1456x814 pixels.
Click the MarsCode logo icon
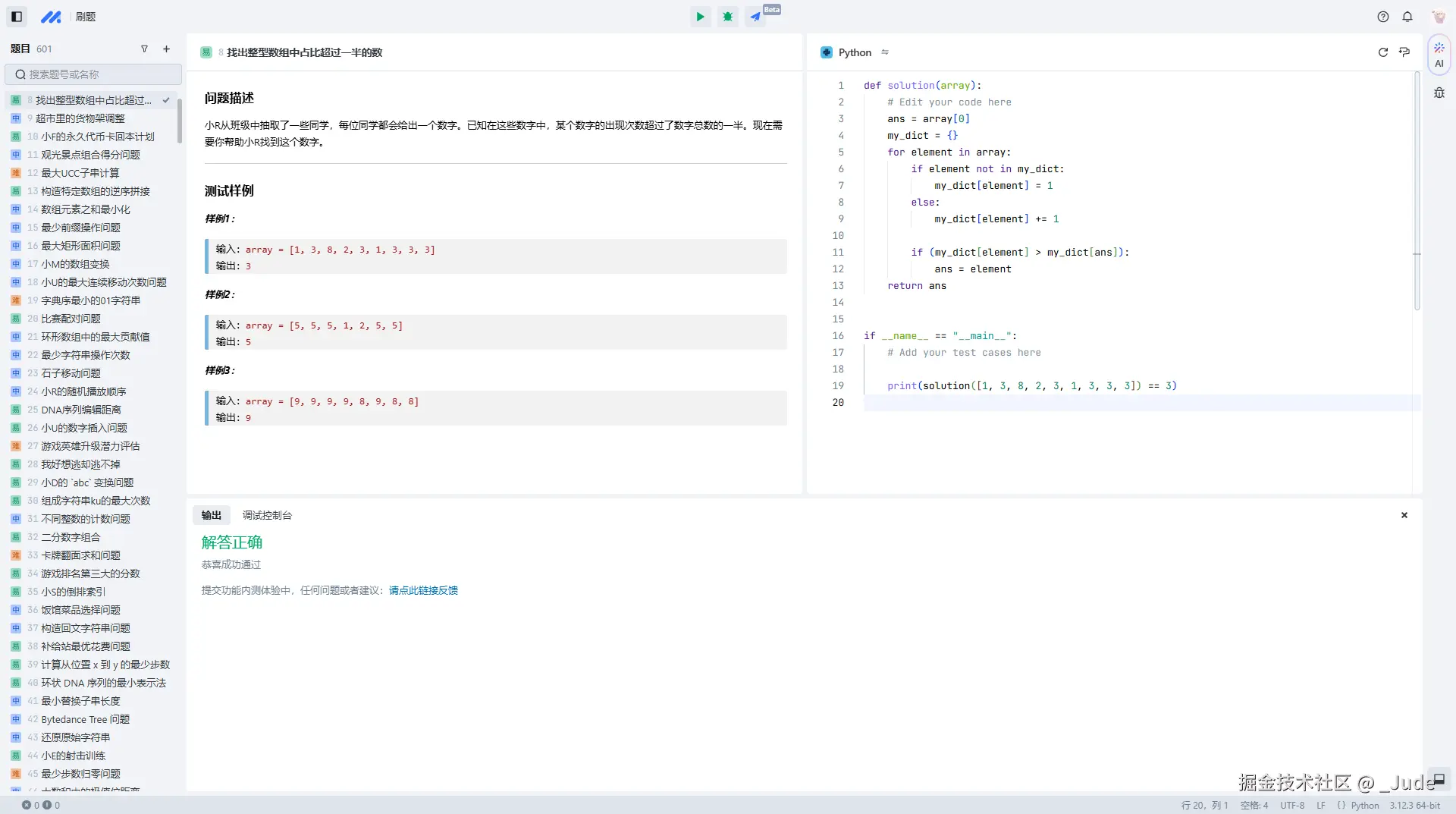(x=51, y=17)
